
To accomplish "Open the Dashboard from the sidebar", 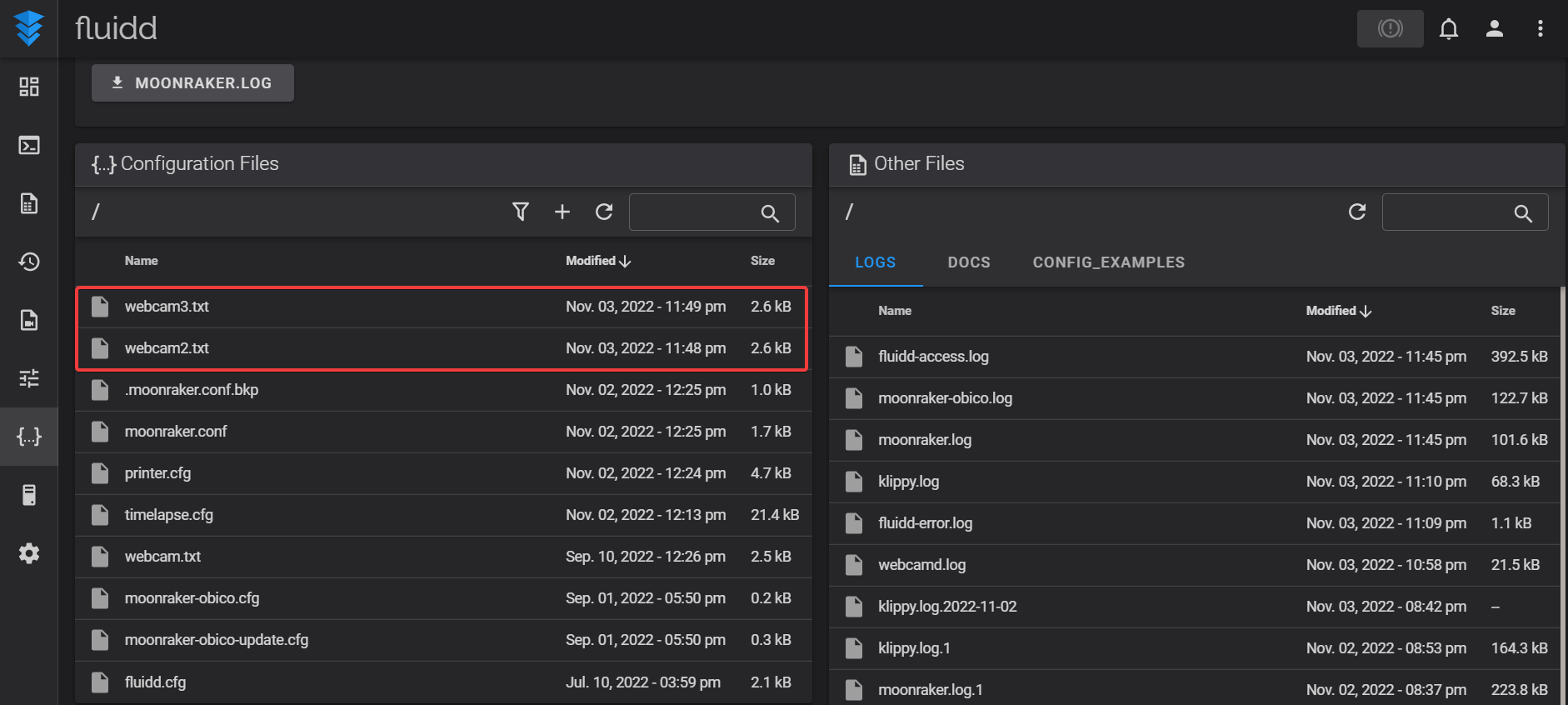I will pos(29,87).
